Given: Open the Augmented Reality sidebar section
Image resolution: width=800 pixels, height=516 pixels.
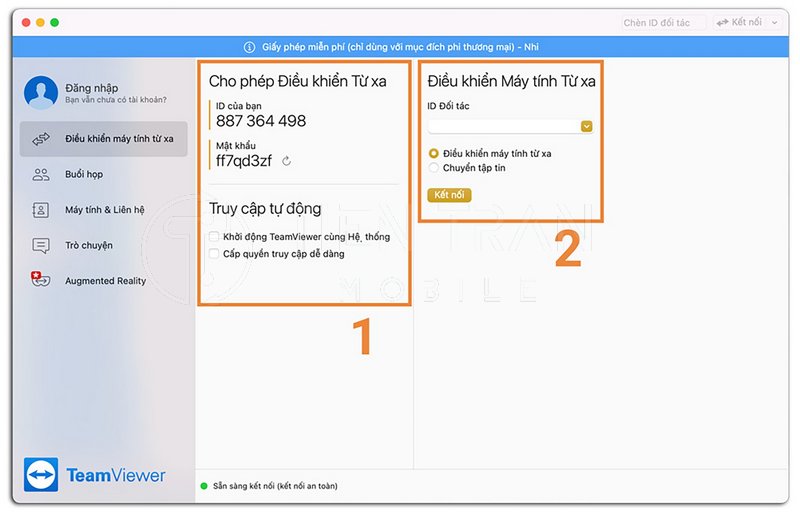Looking at the screenshot, I should click(104, 281).
